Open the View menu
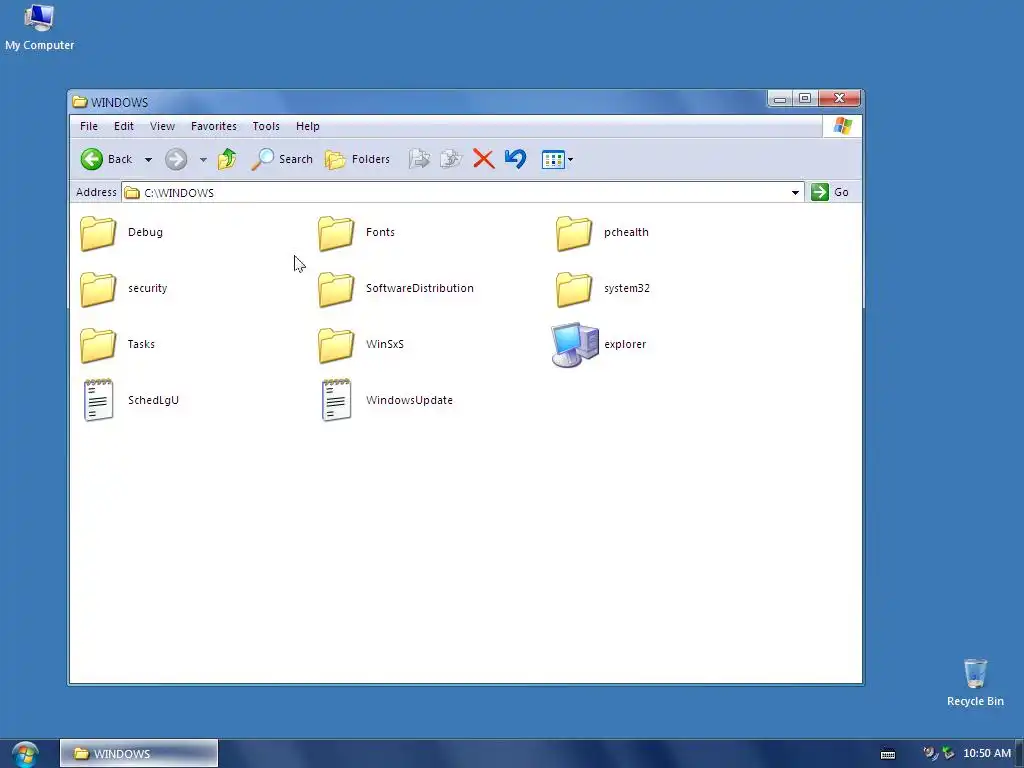Image resolution: width=1024 pixels, height=768 pixels. (162, 126)
